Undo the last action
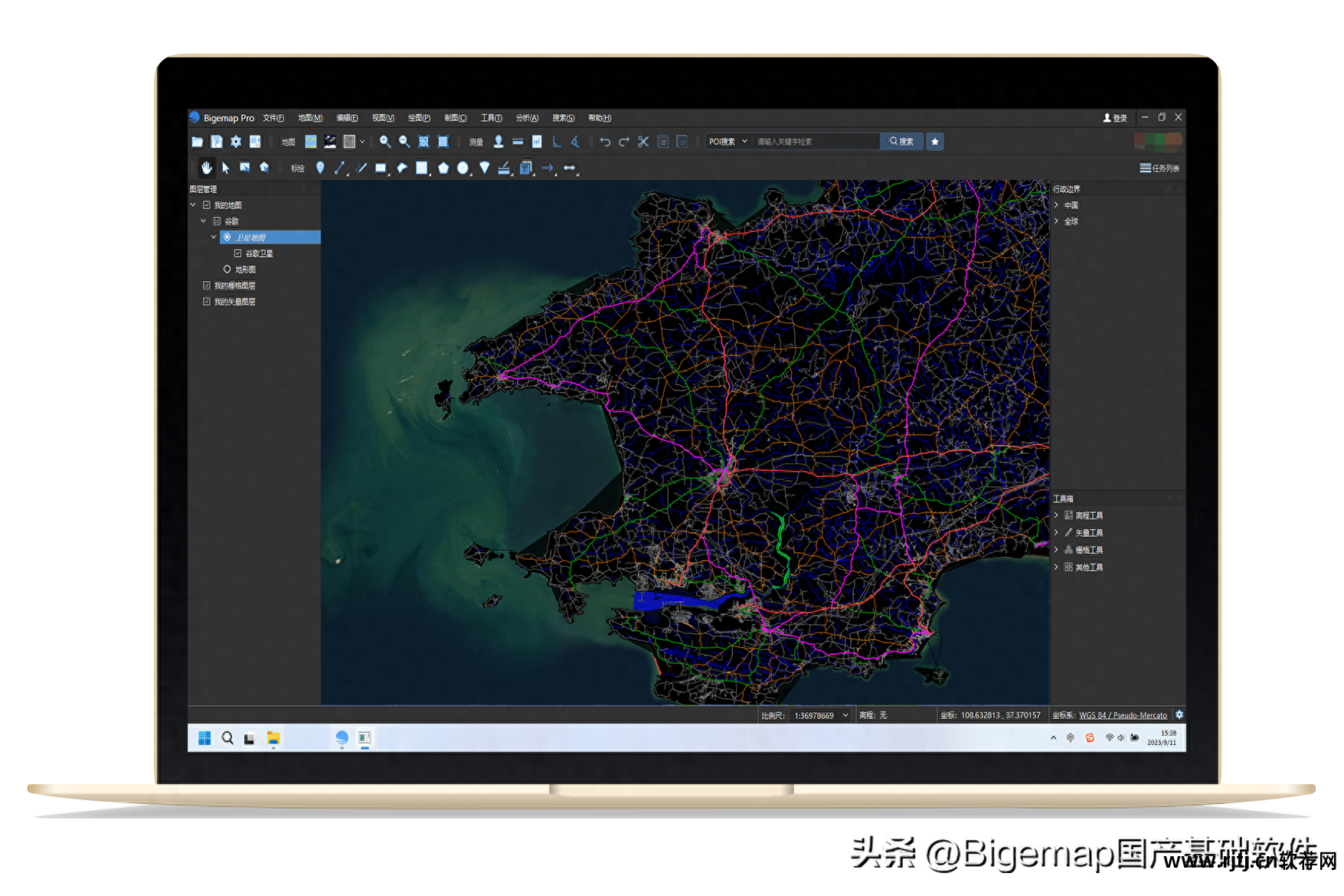The height and width of the screenshot is (896, 1344). pos(605,142)
